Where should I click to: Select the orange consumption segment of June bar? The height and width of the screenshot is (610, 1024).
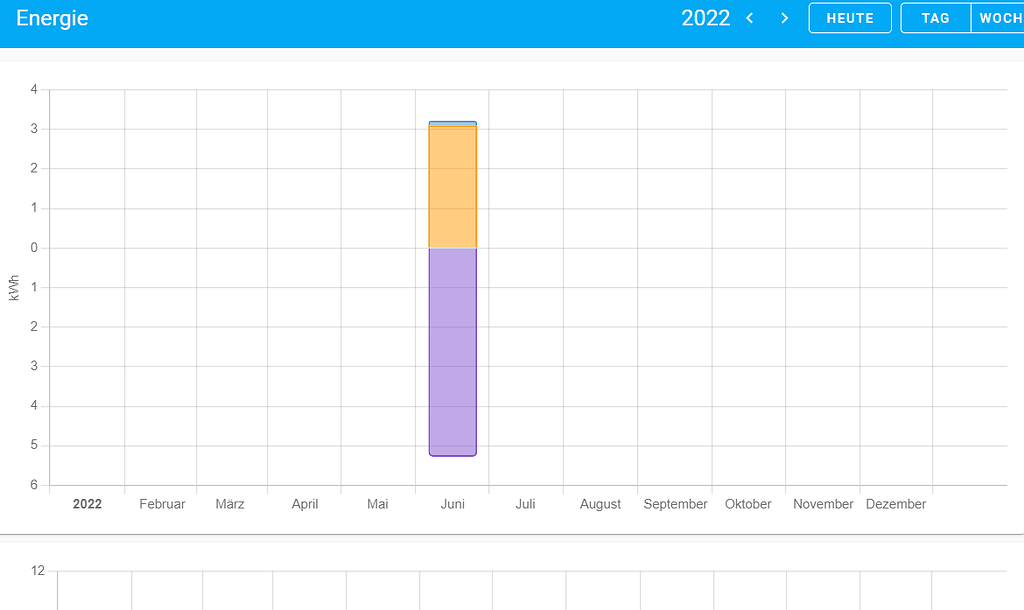click(452, 185)
